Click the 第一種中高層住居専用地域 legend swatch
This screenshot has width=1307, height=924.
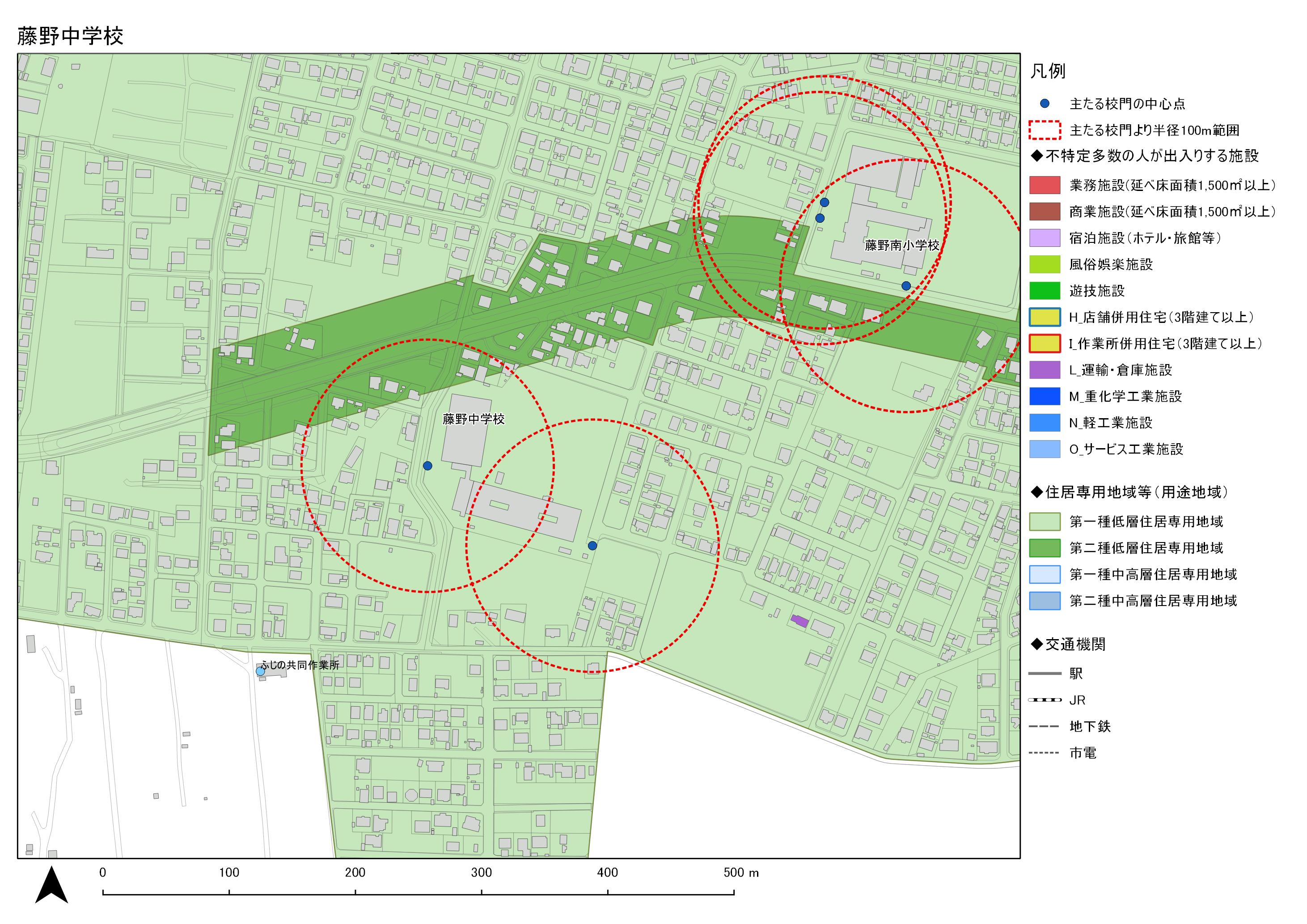pos(1045,574)
